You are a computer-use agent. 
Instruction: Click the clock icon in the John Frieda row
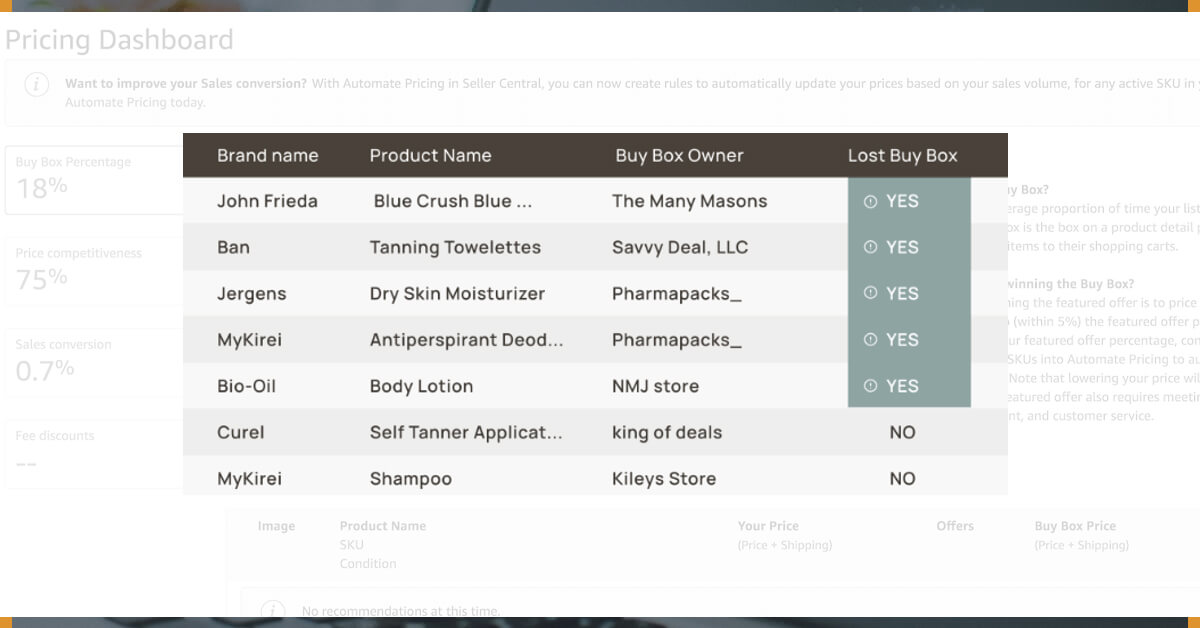point(870,202)
